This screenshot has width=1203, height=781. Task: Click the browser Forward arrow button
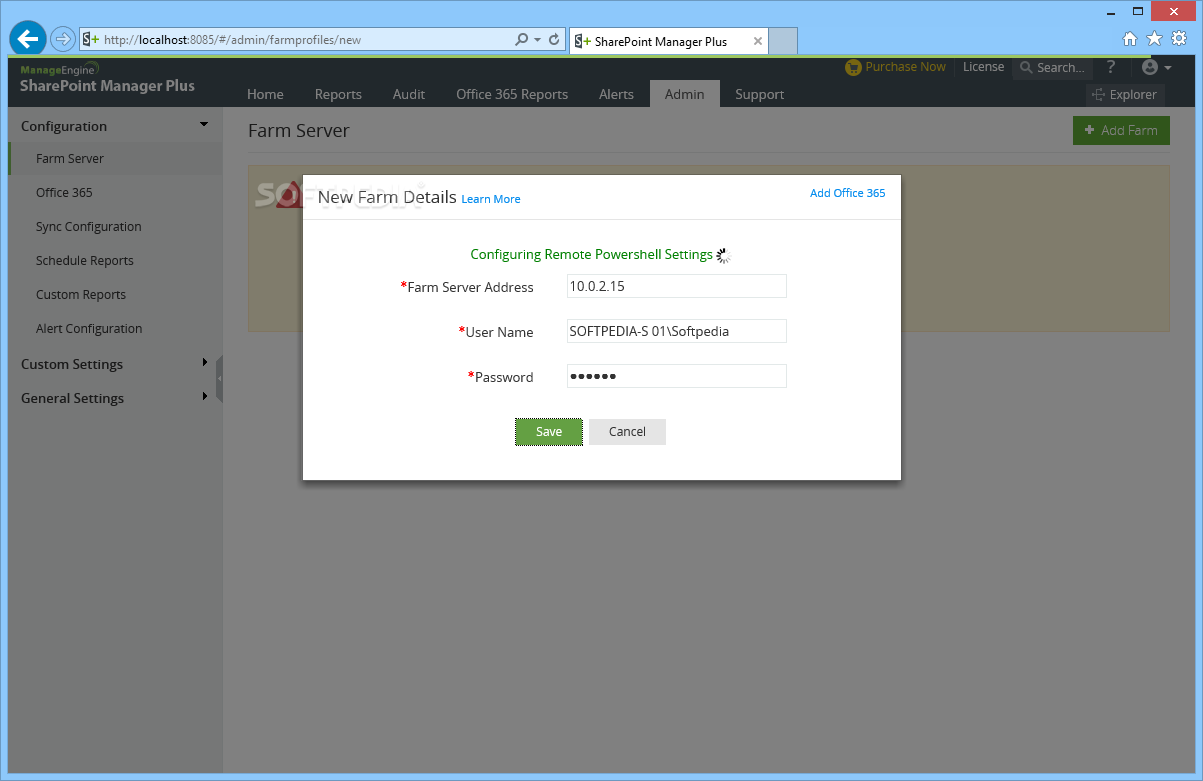[x=63, y=39]
